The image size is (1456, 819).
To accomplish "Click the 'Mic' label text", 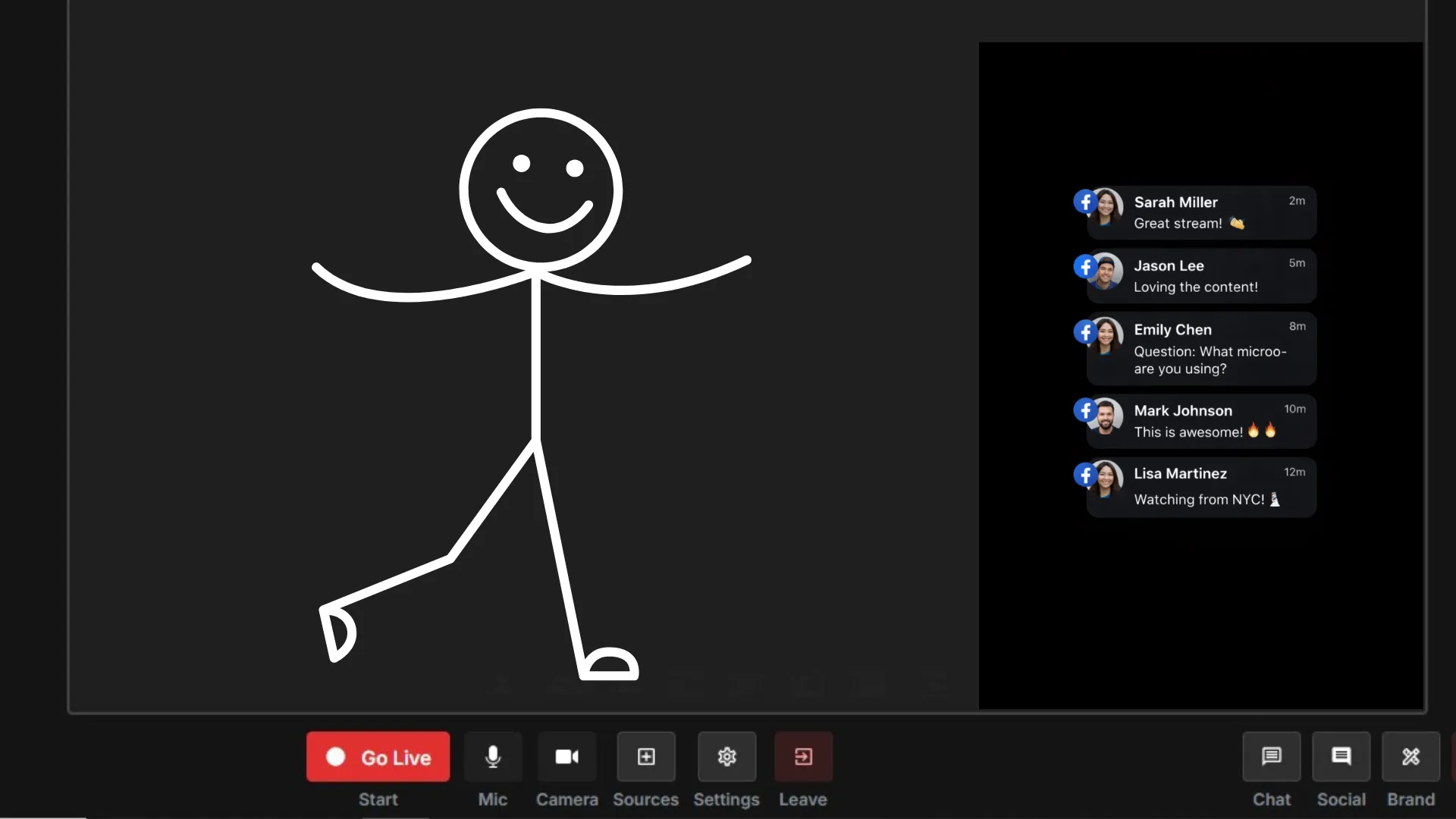I will coord(493,799).
